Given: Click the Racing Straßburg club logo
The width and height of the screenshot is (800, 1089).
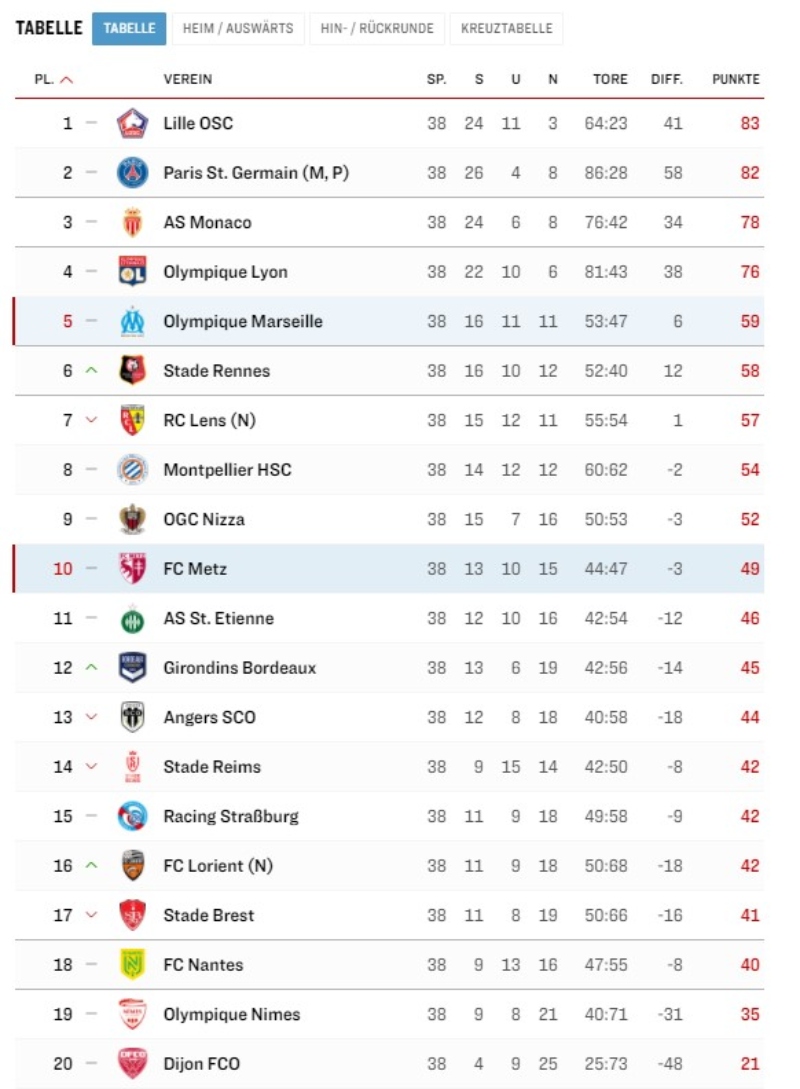Looking at the screenshot, I should point(132,816).
